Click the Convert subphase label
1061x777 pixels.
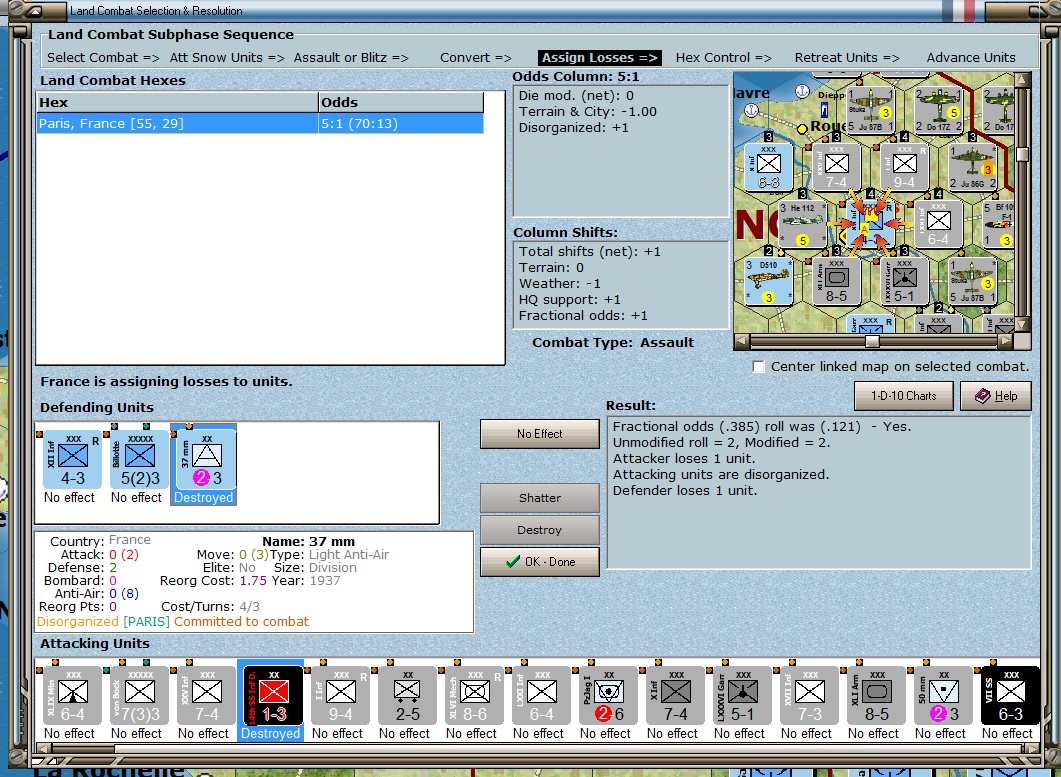coord(476,58)
